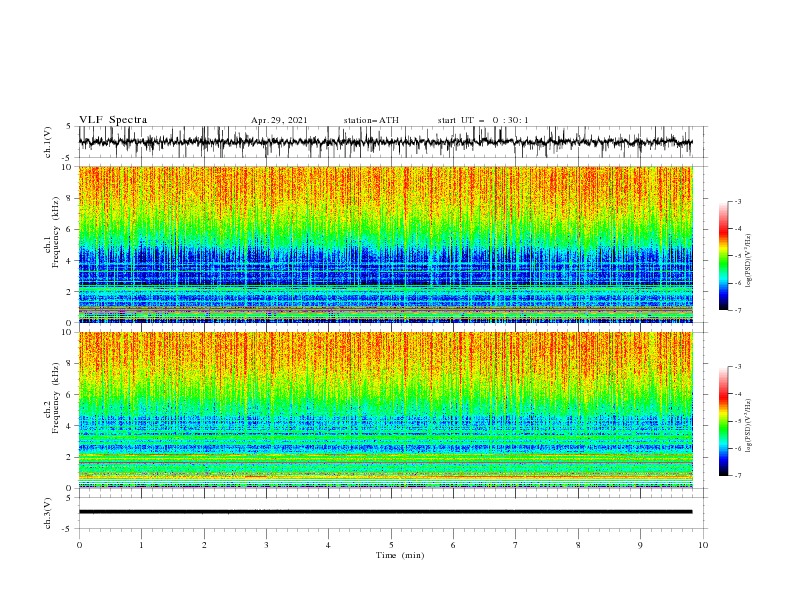Click the '-3' label on ch.1 colorbar

pyautogui.click(x=738, y=202)
